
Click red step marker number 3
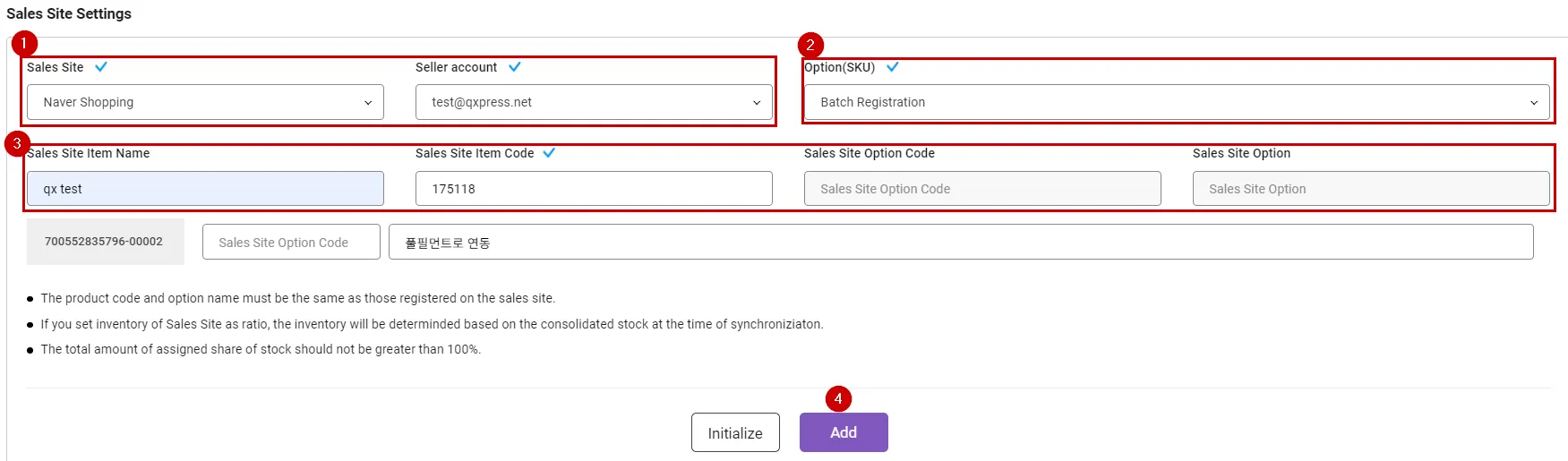tap(17, 143)
